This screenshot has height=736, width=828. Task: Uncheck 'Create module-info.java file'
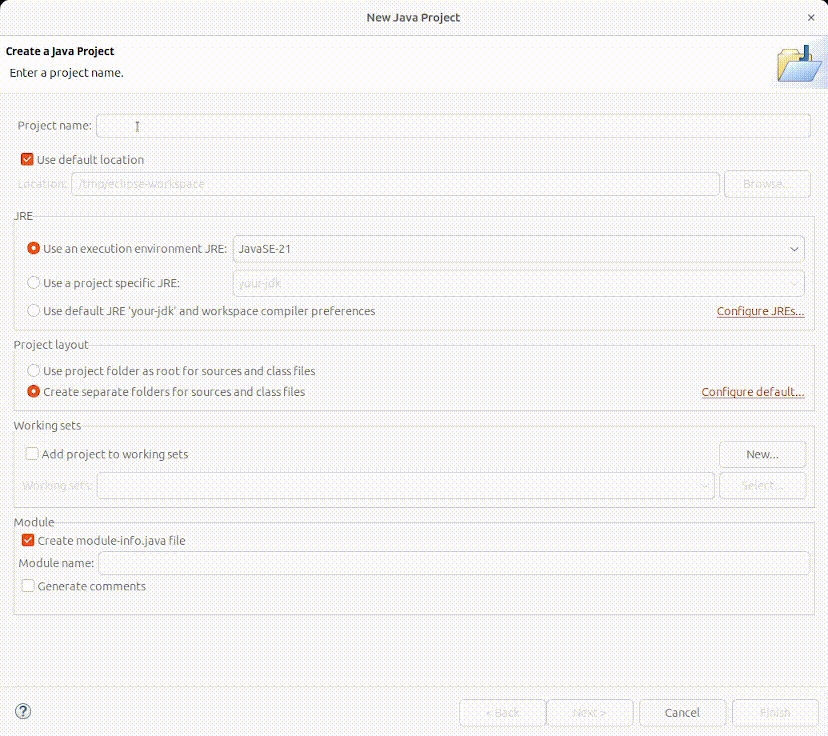26,540
